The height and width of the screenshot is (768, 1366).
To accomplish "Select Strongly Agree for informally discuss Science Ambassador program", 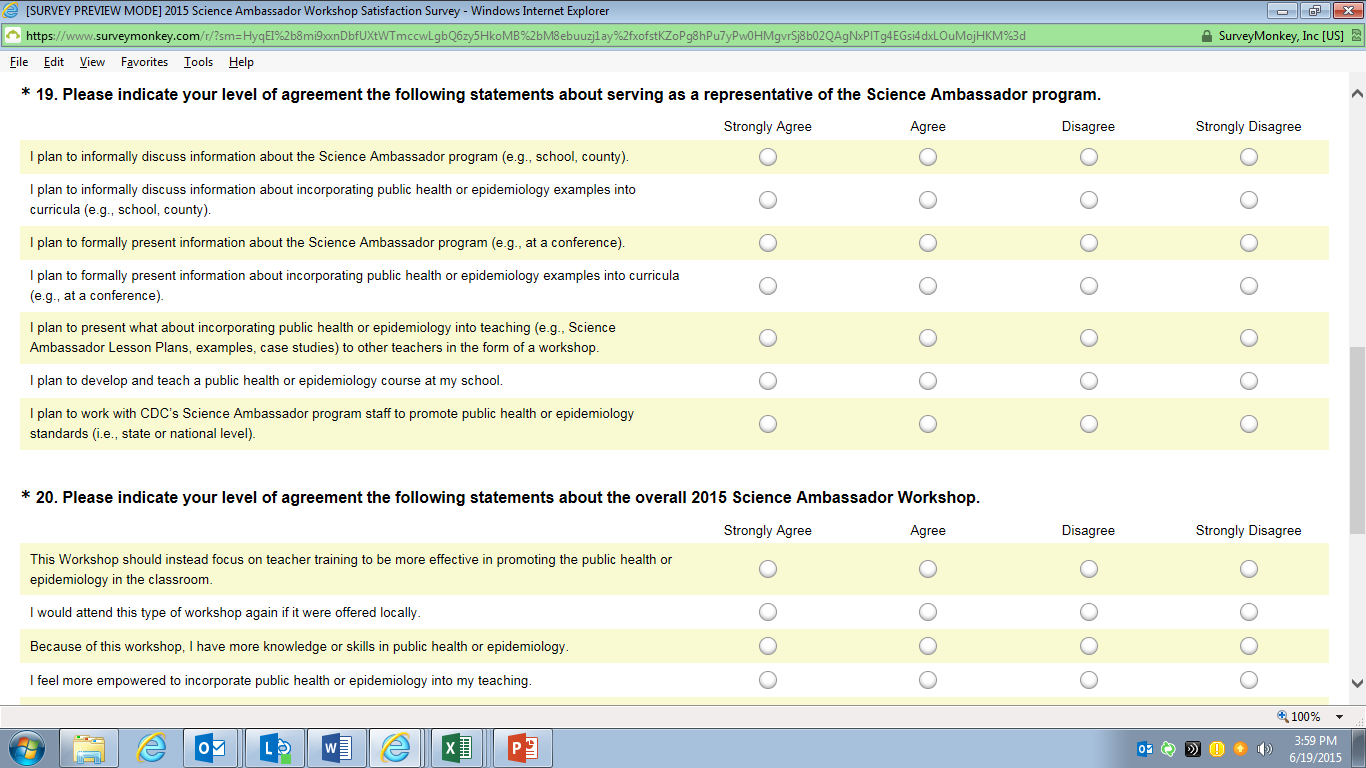I will (x=768, y=157).
